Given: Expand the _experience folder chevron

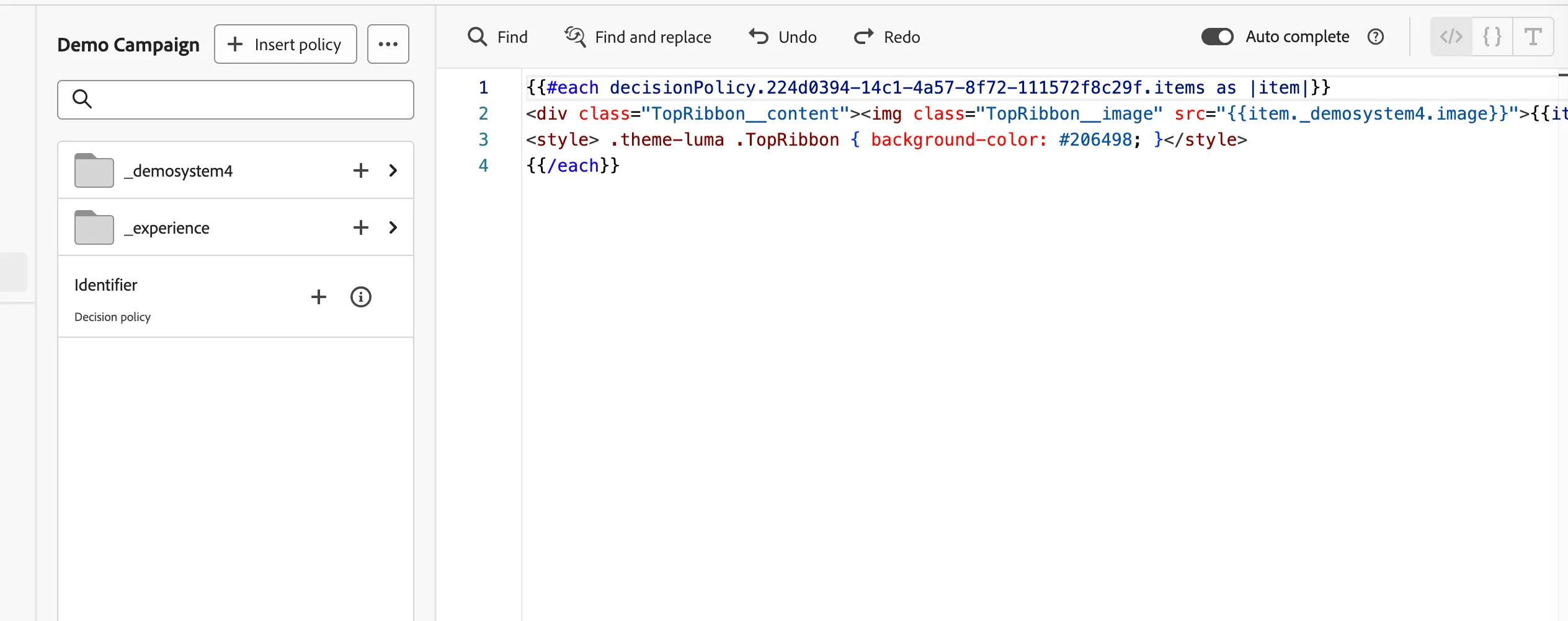Looking at the screenshot, I should click(x=393, y=227).
